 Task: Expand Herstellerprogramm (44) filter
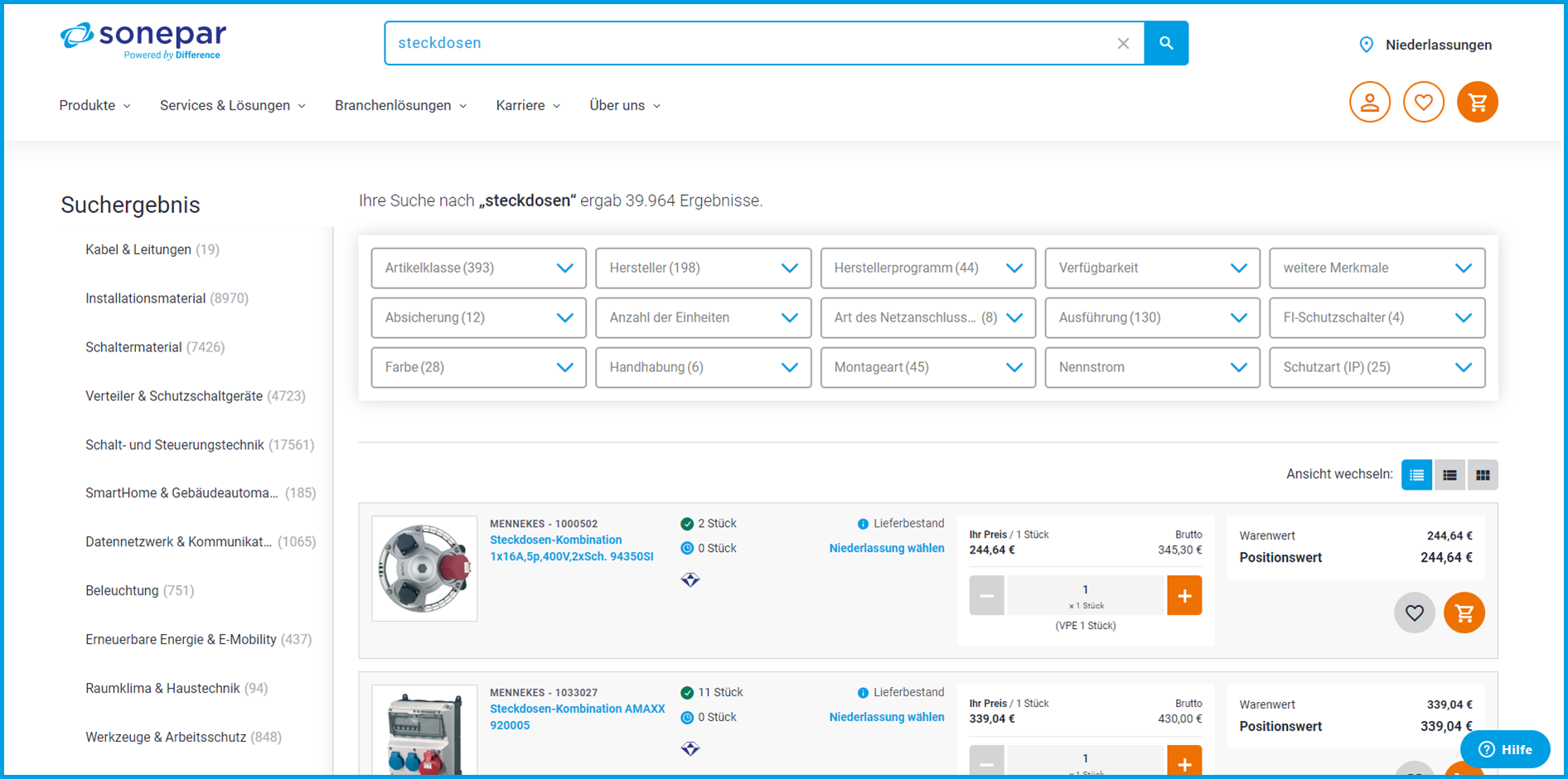[927, 268]
